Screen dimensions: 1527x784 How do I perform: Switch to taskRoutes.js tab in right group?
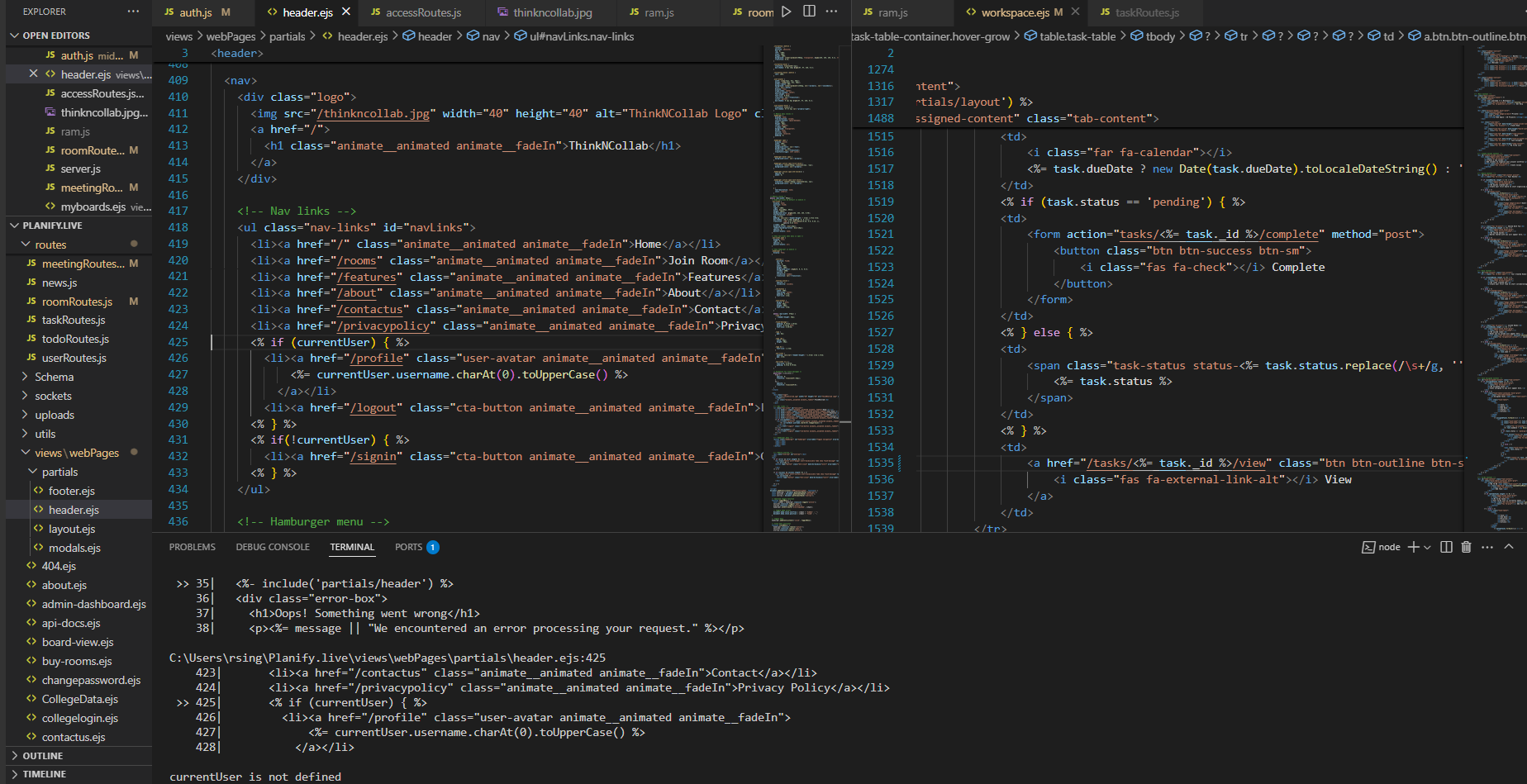(1147, 12)
